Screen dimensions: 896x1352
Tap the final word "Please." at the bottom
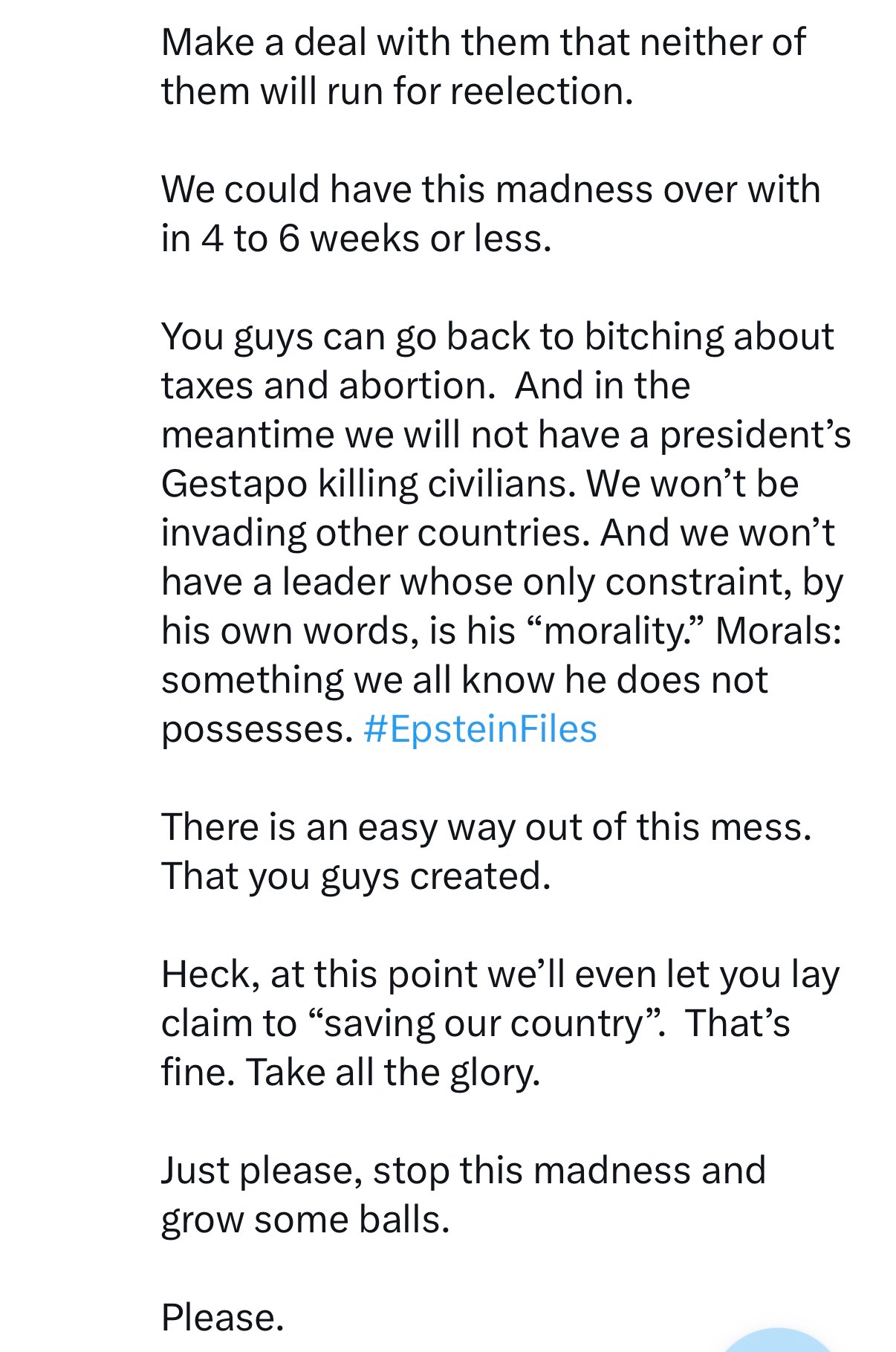click(223, 1318)
